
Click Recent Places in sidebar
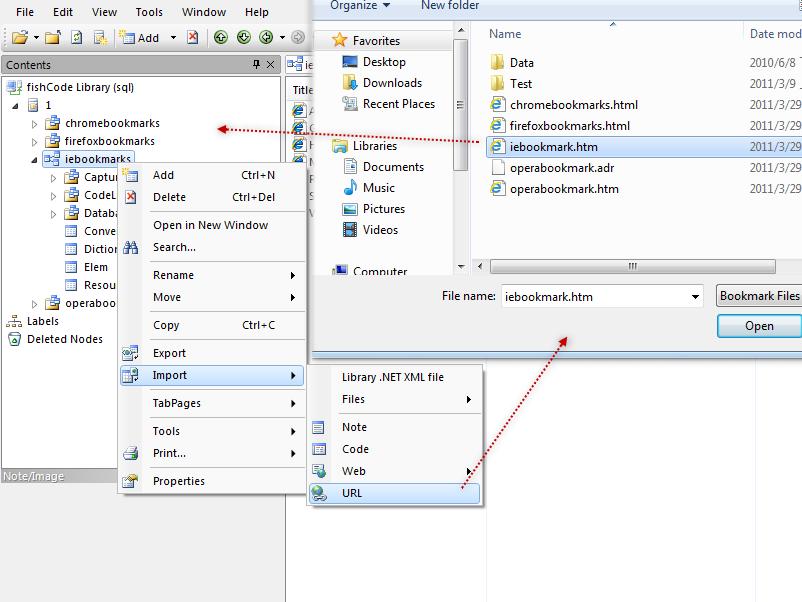[x=398, y=104]
